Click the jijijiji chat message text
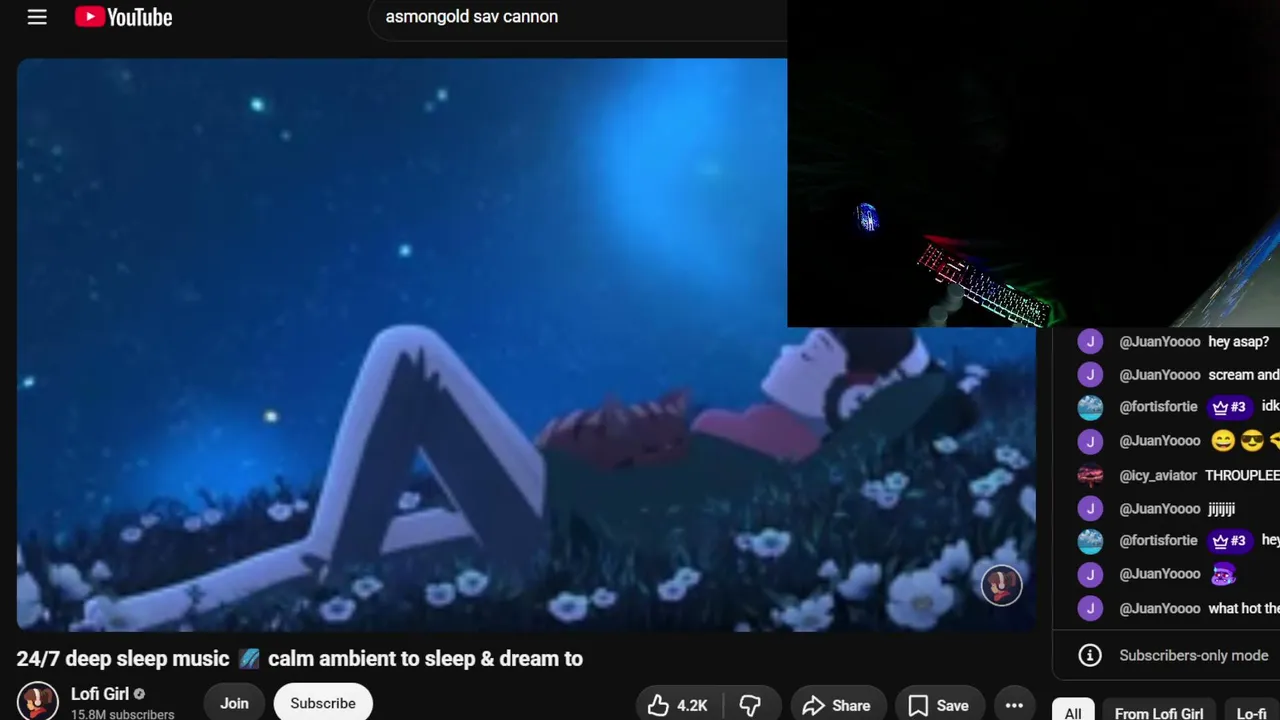This screenshot has width=1280, height=720. coord(1222,509)
